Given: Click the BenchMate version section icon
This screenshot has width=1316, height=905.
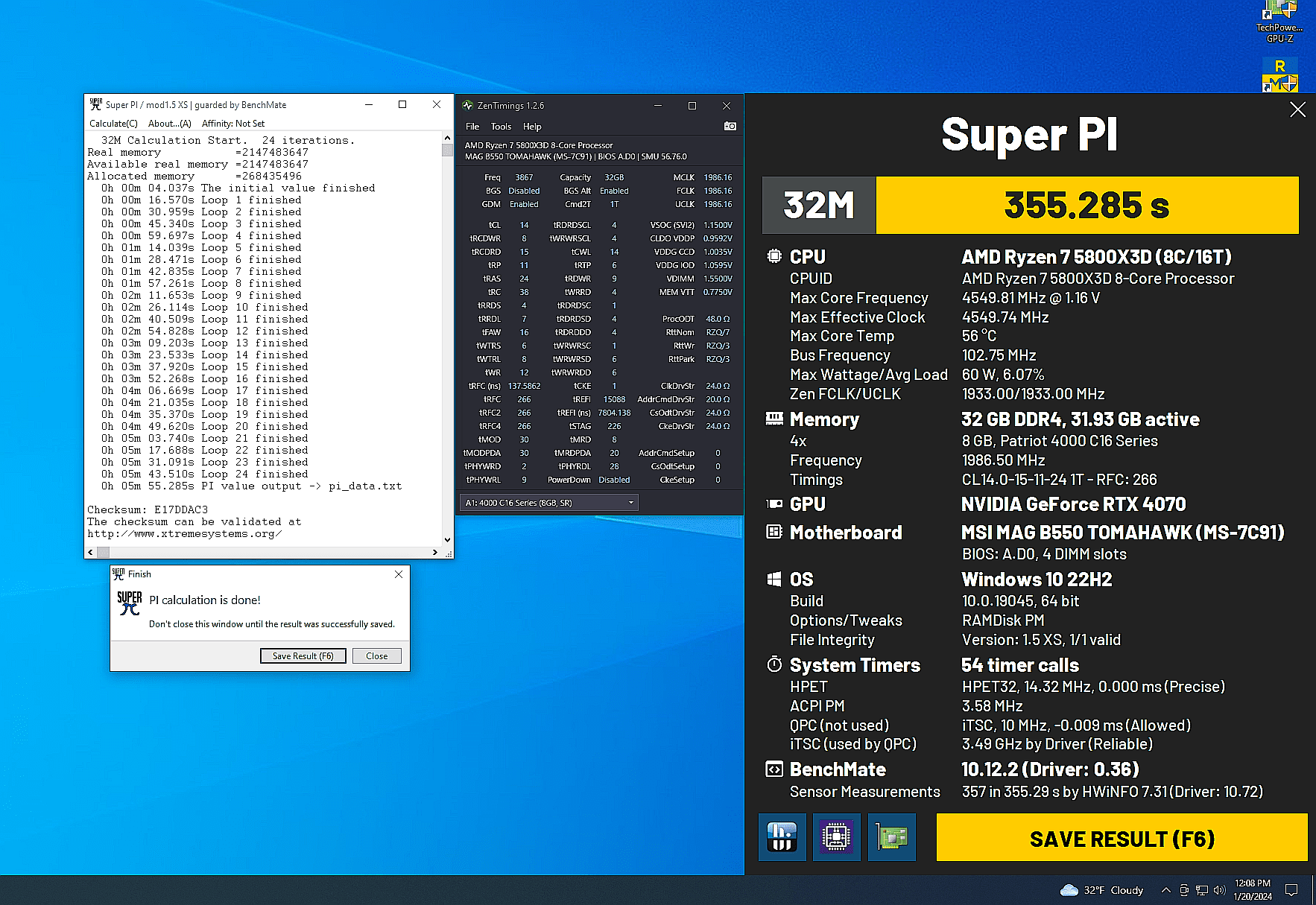Looking at the screenshot, I should (x=774, y=769).
